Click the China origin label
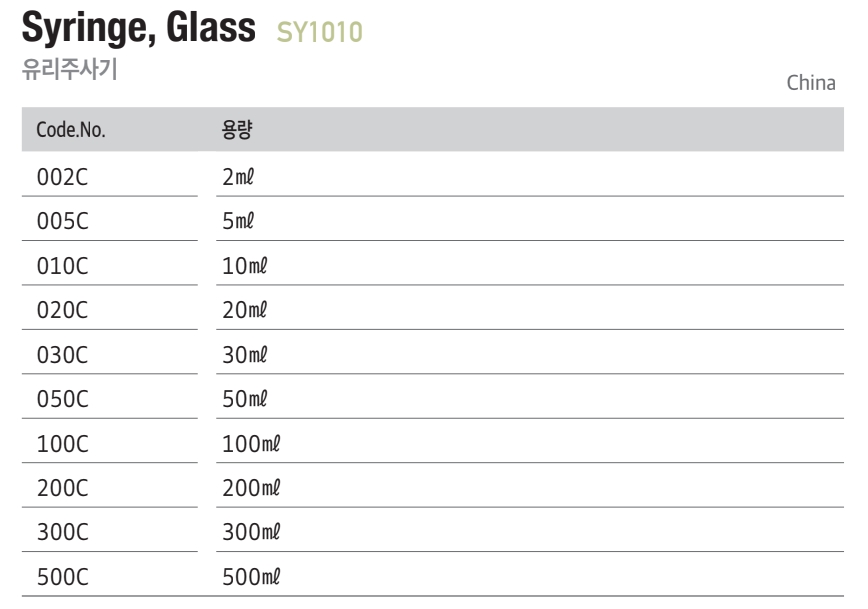 point(811,83)
